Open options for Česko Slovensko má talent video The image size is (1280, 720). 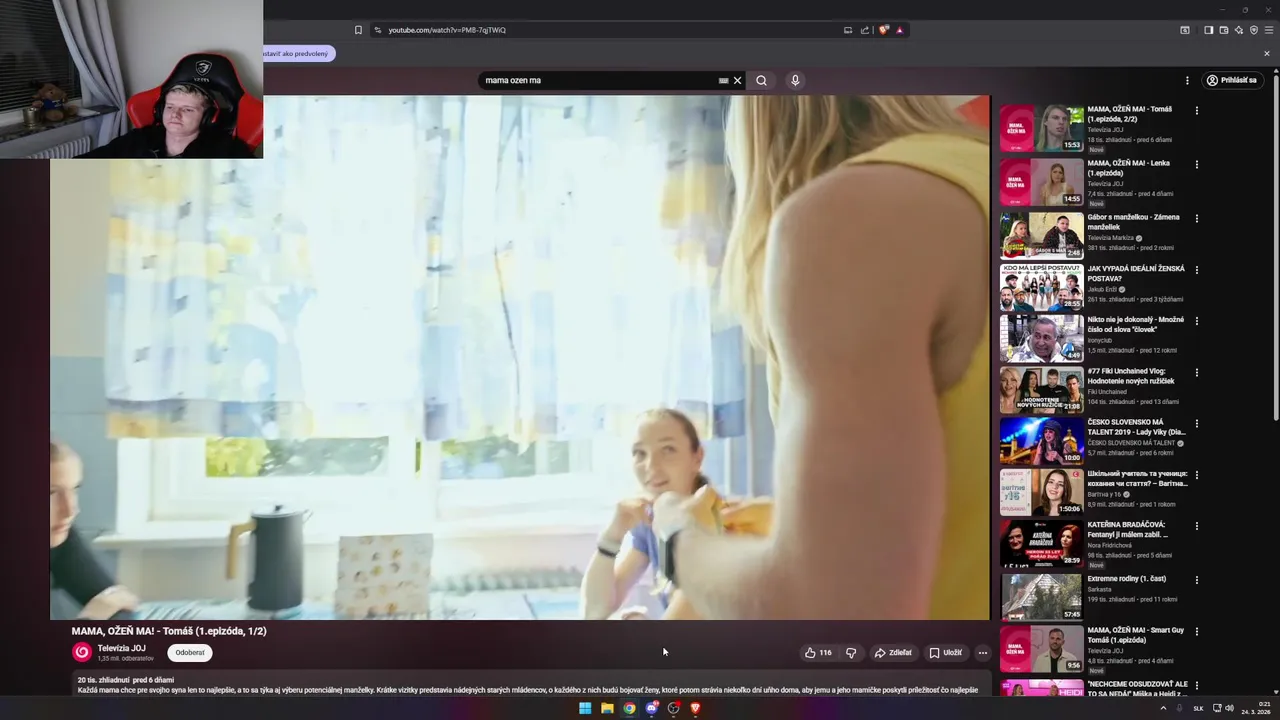[1196, 424]
